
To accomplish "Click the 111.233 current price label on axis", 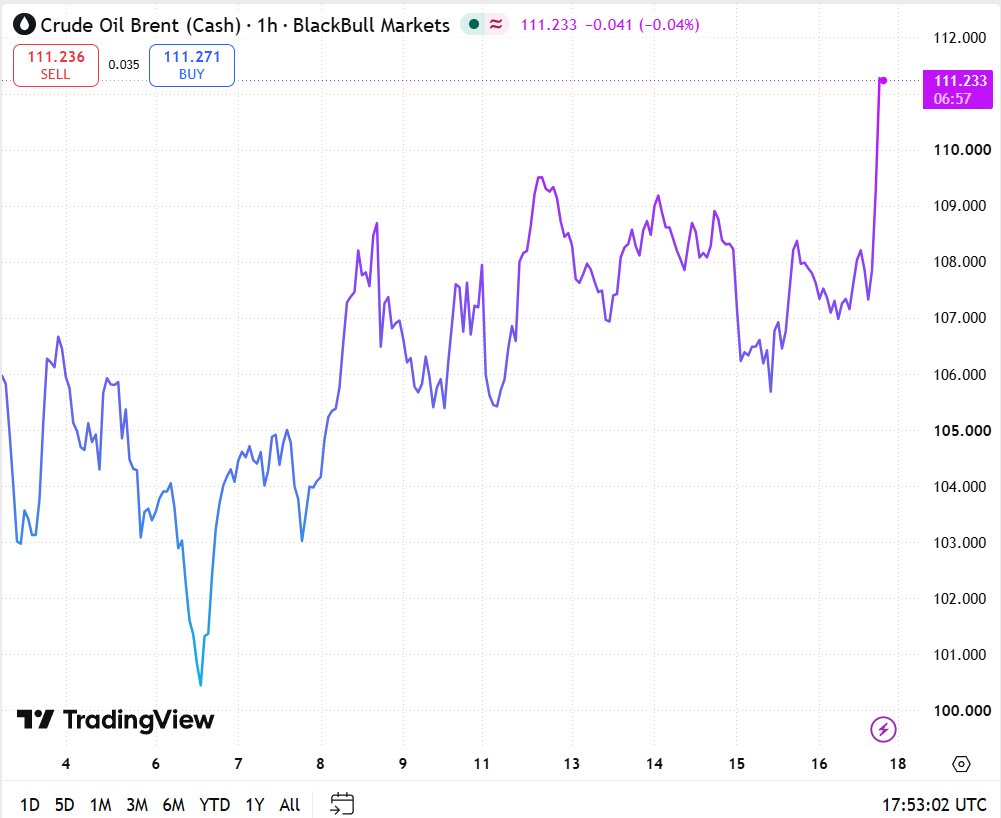I will [958, 89].
